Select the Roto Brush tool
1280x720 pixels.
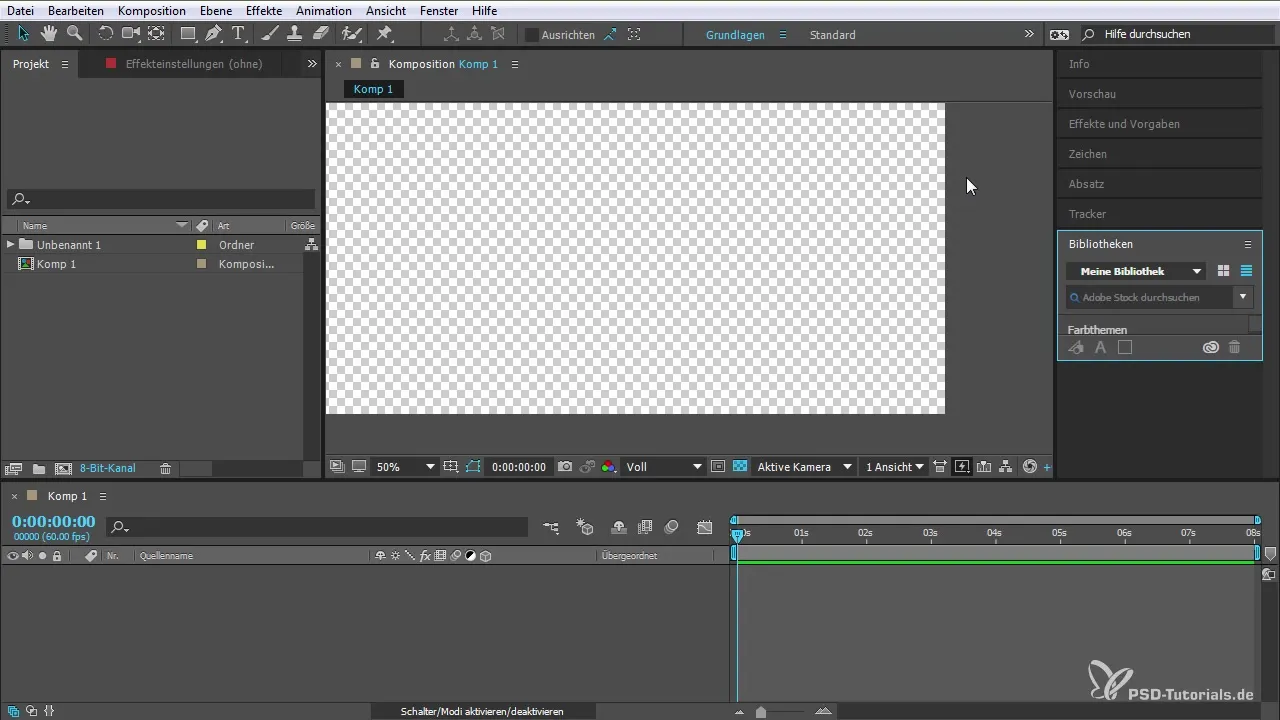(351, 34)
